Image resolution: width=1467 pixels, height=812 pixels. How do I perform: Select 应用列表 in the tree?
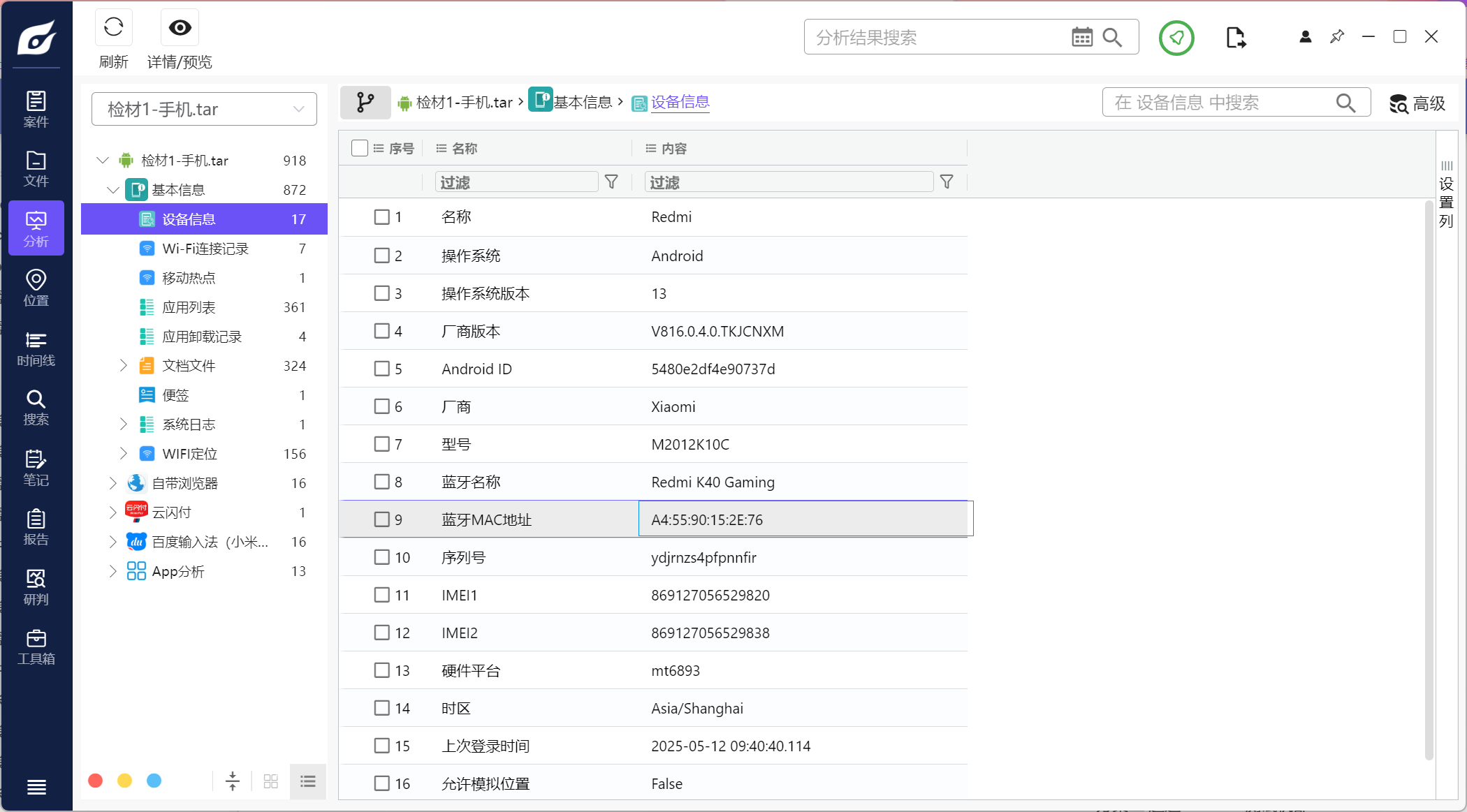[x=189, y=307]
